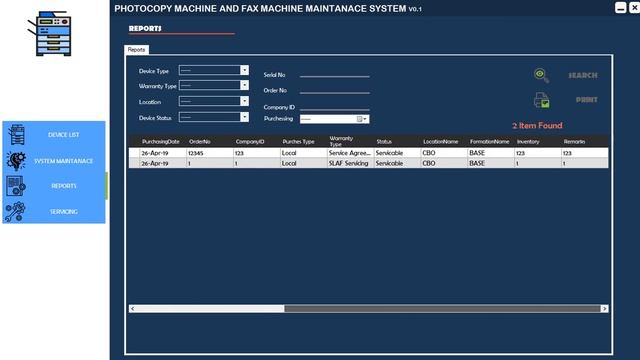640x360 pixels.
Task: Focus the Serial No input field
Action: pyautogui.click(x=334, y=73)
